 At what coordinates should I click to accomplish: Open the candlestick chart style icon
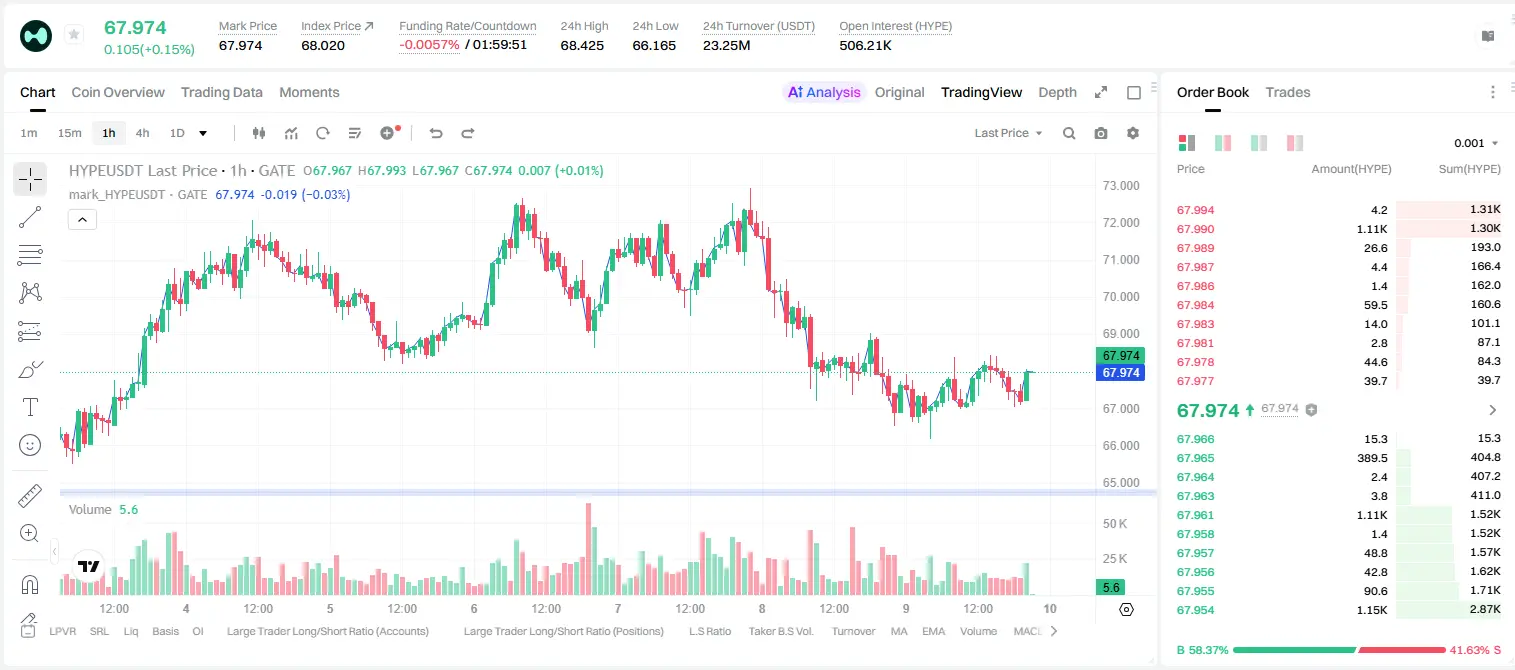click(x=259, y=133)
